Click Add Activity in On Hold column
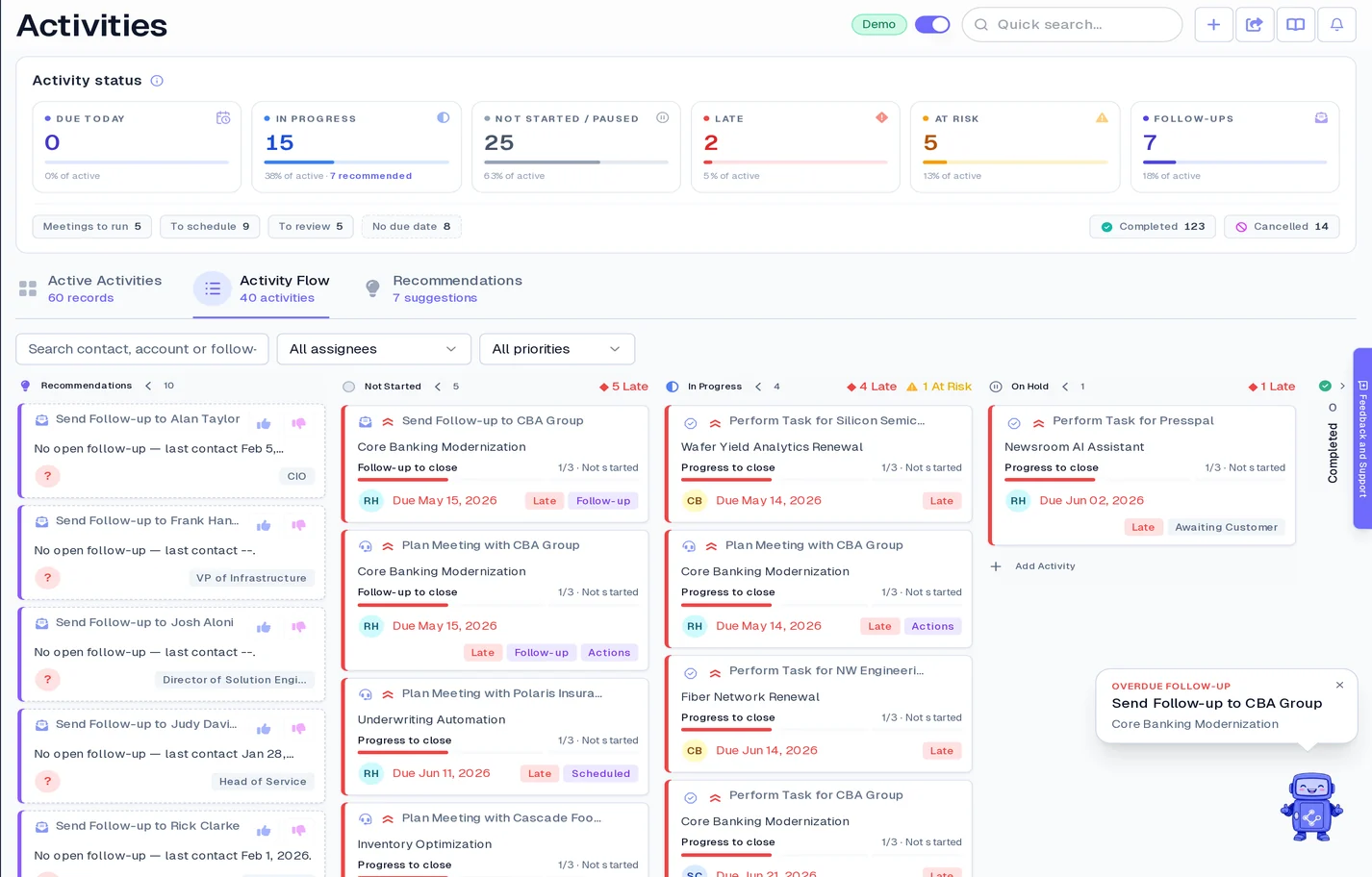 coord(1033,566)
